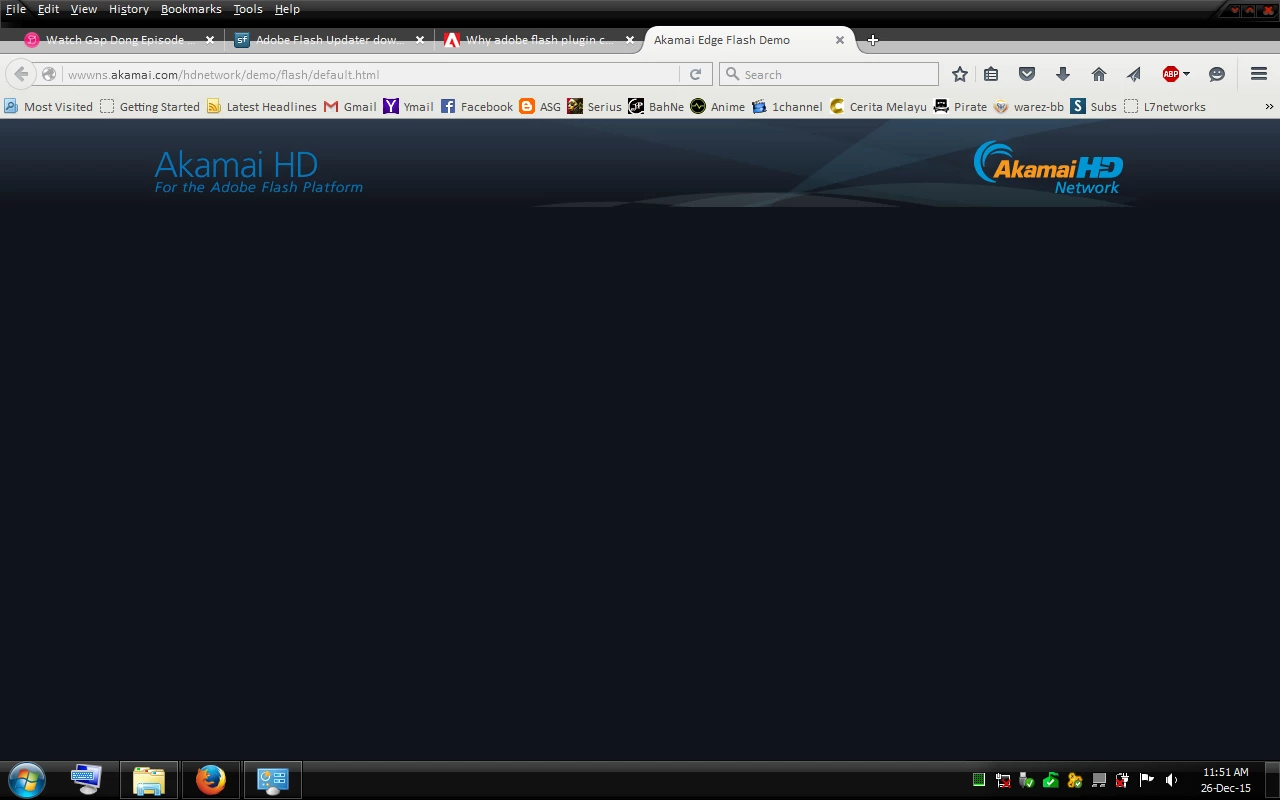Expand Adblock Plus dropdown arrow
Viewport: 1280px width, 800px height.
[1186, 74]
